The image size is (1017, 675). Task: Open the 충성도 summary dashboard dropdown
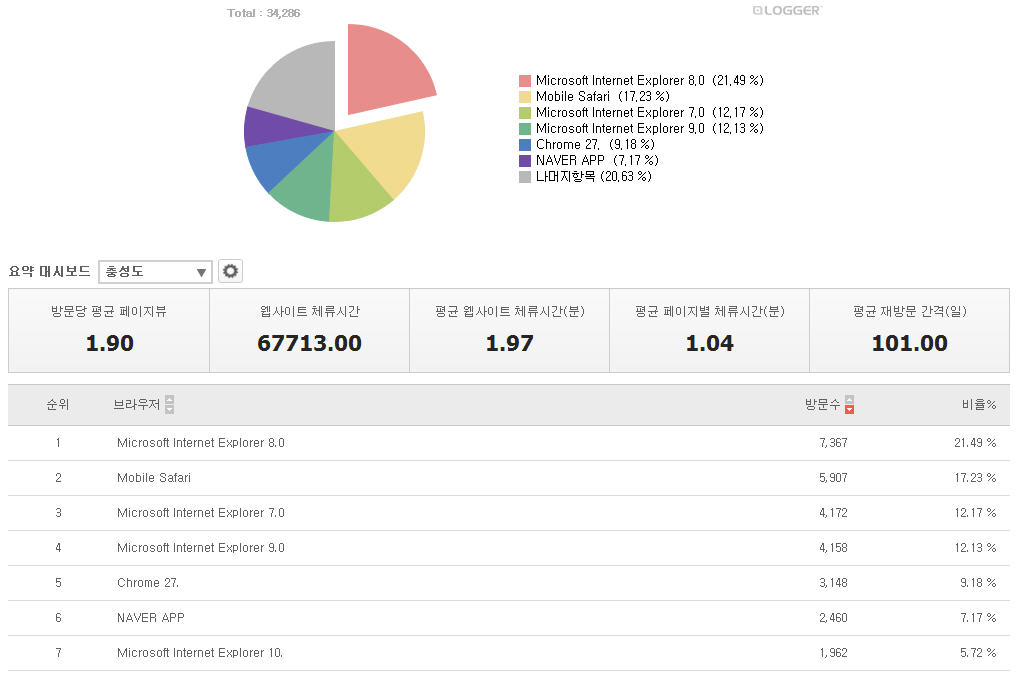coord(156,272)
